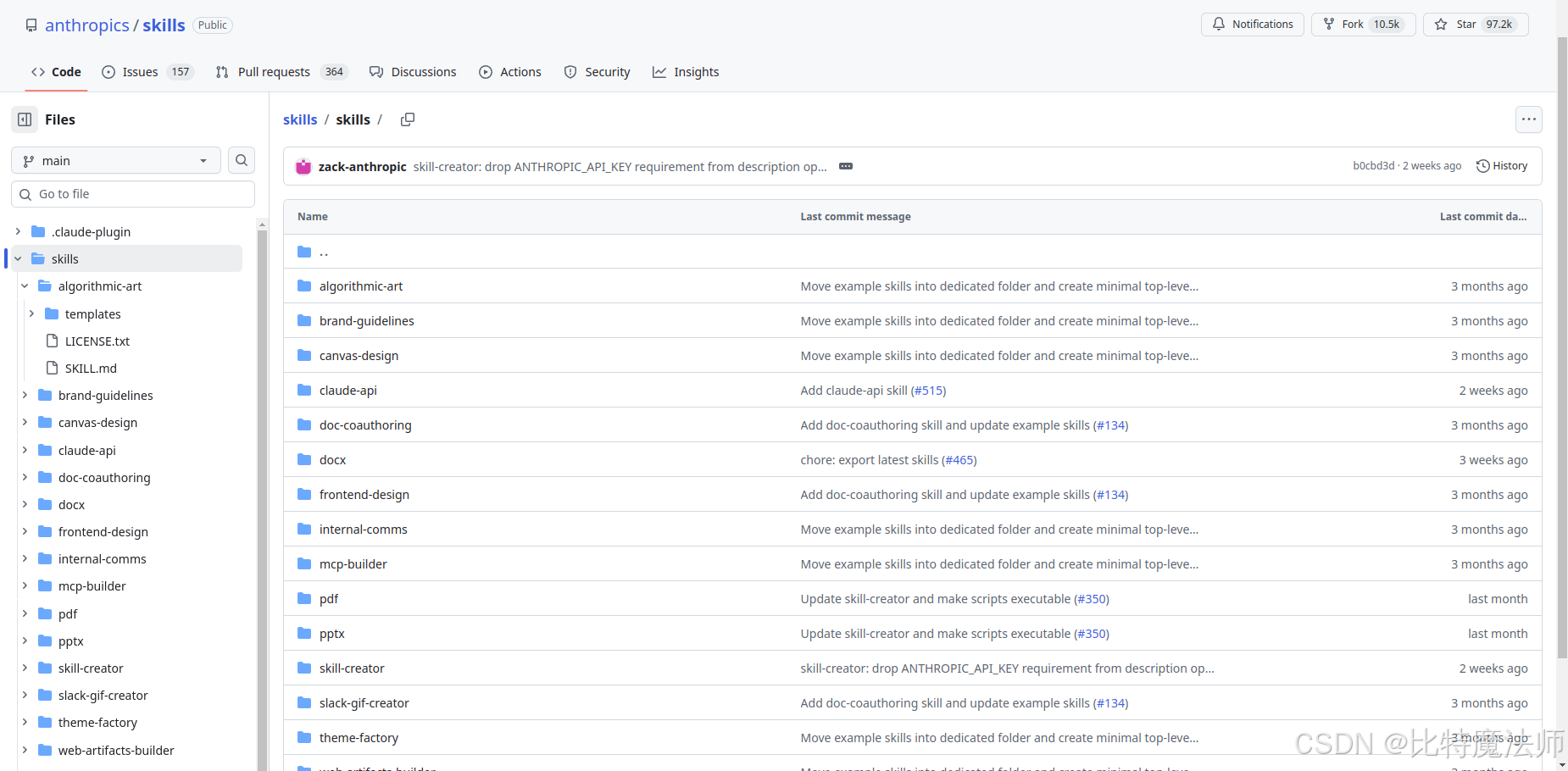
Task: Open mcp-builder folder in the file table
Action: tap(353, 564)
